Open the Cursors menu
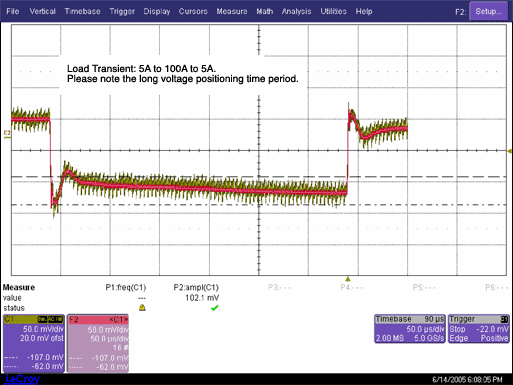 193,11
